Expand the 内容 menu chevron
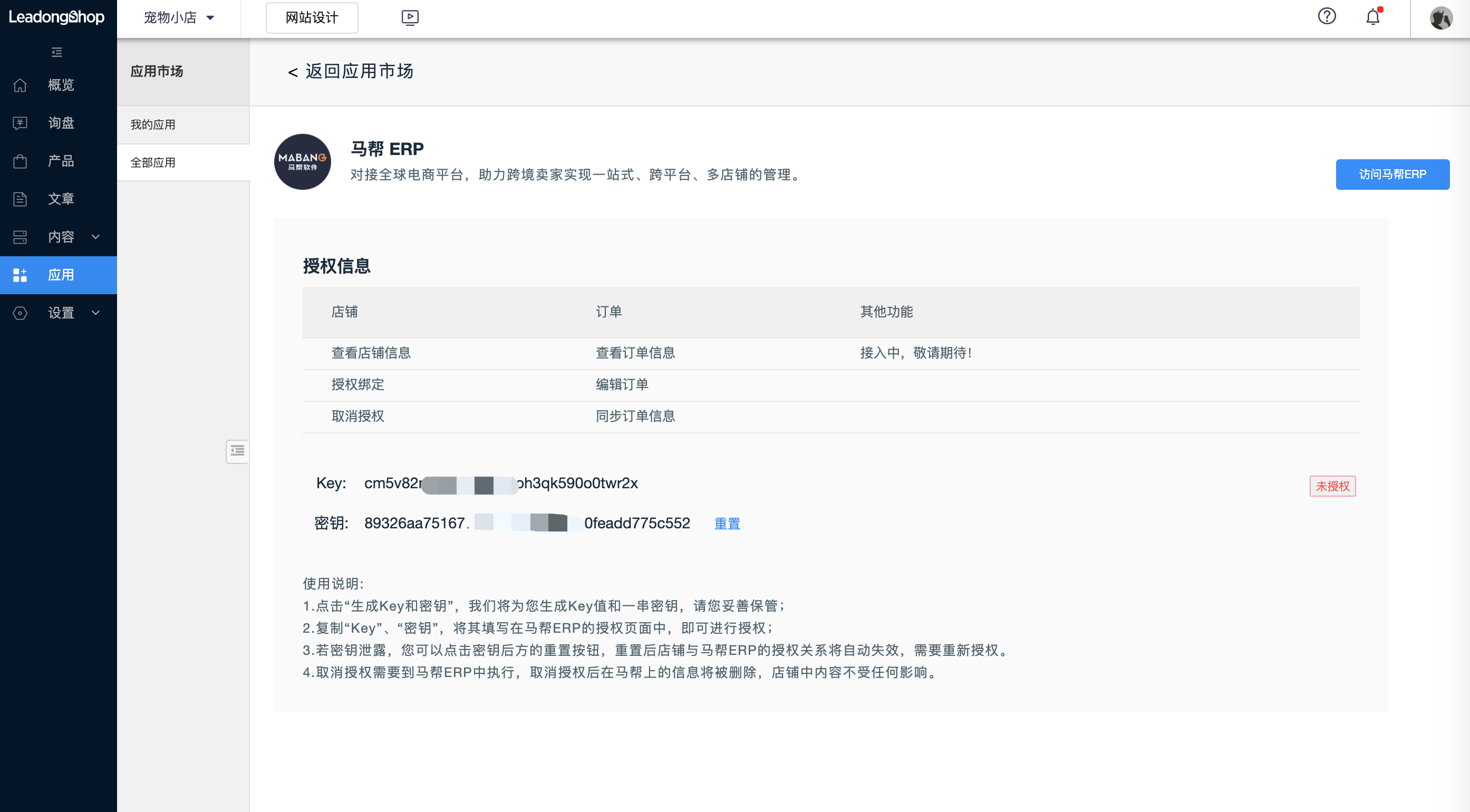The width and height of the screenshot is (1470, 812). [x=95, y=236]
